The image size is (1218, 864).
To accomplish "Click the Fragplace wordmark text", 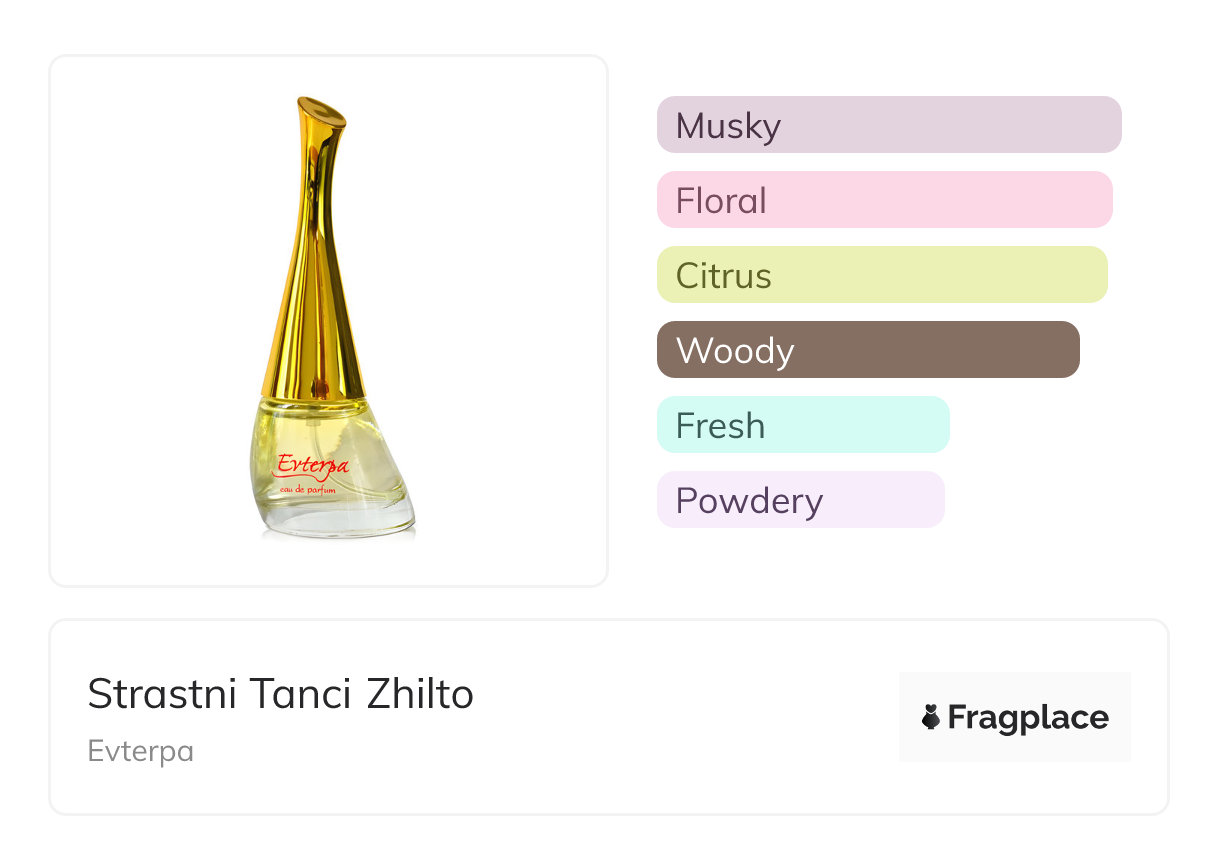I will pos(1028,718).
